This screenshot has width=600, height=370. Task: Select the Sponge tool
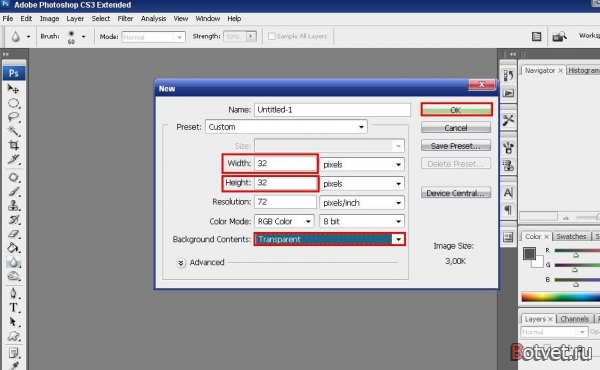(x=13, y=276)
